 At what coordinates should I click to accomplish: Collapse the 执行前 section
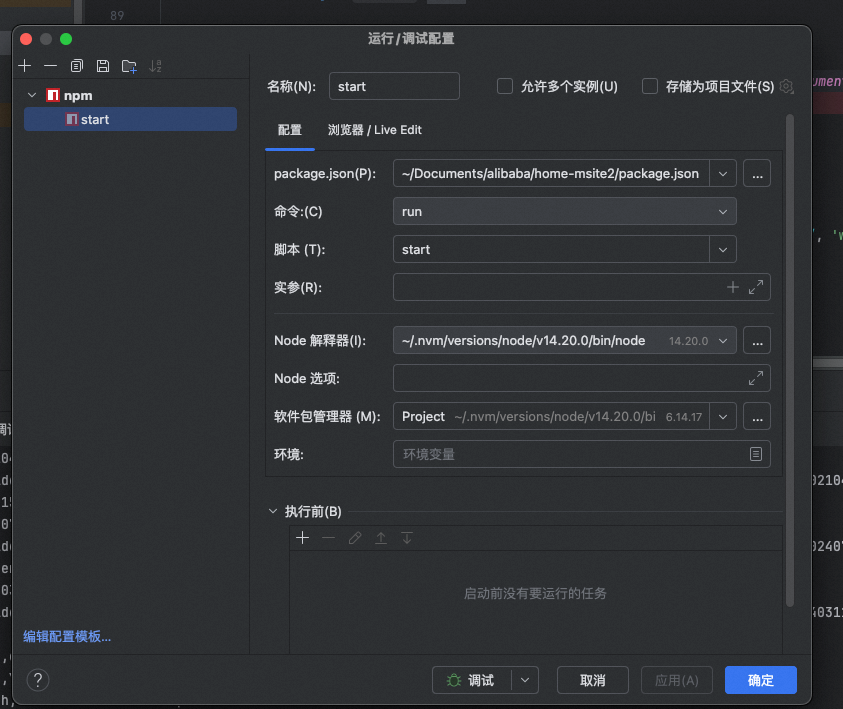coord(273,511)
